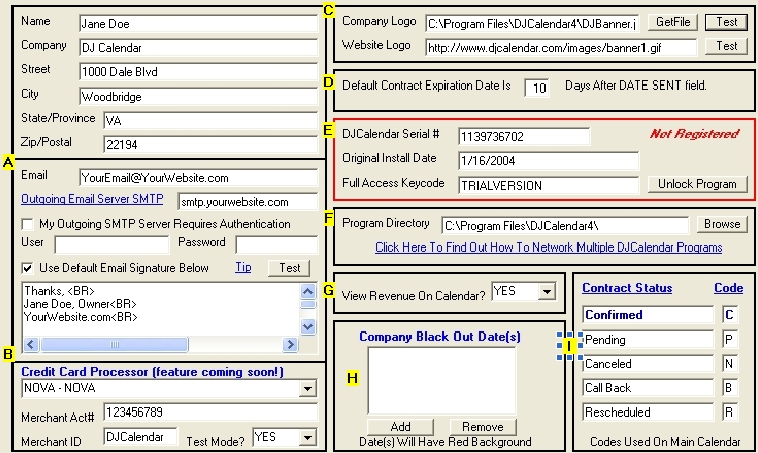Open the Outgoing Email Server SMTP link
758x453 pixels.
coord(92,199)
